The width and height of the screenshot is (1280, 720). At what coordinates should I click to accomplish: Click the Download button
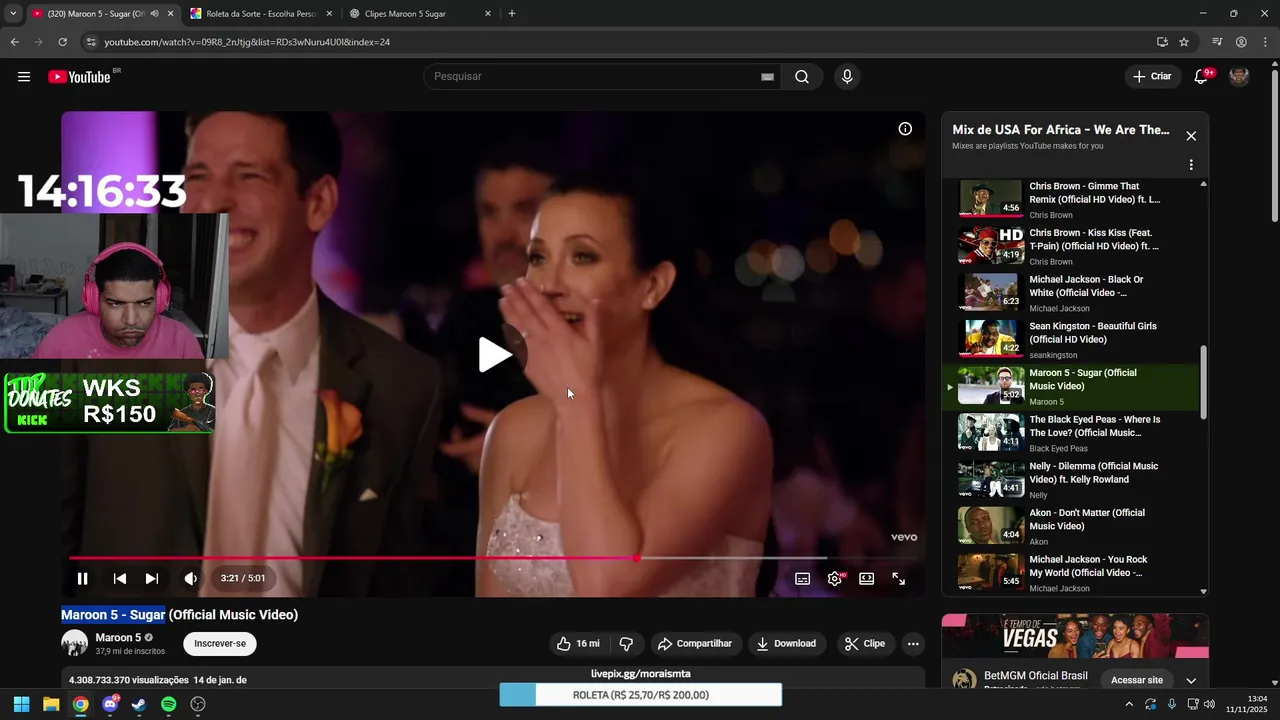tap(786, 644)
